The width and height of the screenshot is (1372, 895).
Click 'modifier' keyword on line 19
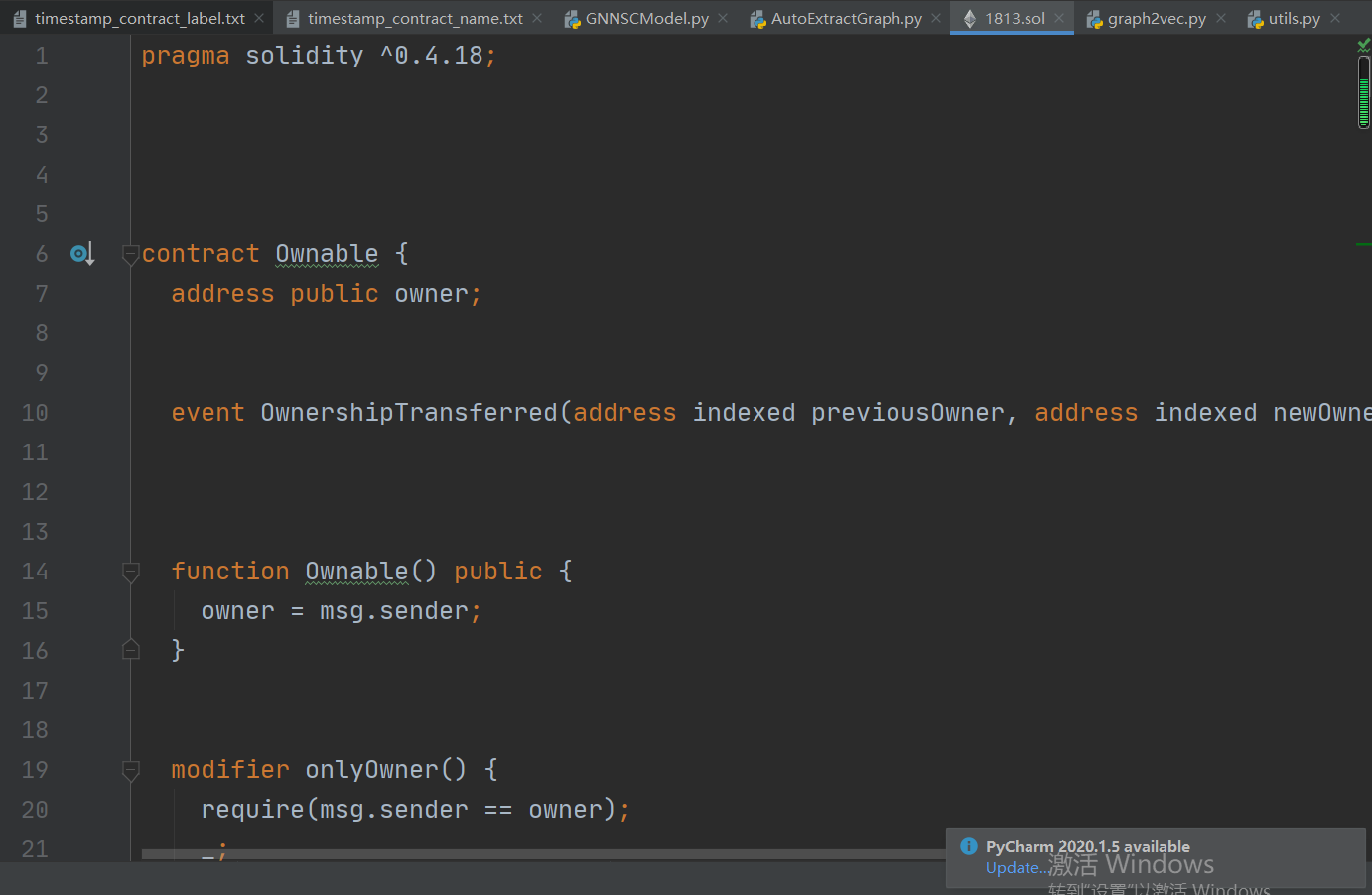230,770
